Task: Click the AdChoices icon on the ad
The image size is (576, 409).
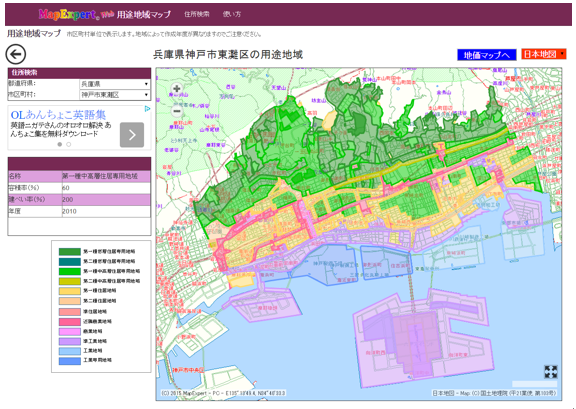Action: [x=147, y=109]
